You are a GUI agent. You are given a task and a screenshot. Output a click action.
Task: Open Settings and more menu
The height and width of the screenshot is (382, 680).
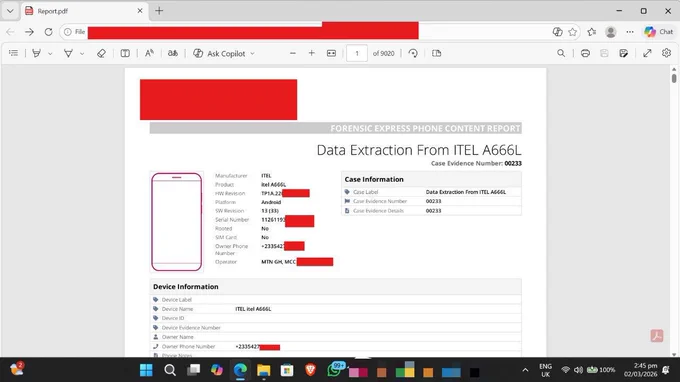[x=630, y=32]
